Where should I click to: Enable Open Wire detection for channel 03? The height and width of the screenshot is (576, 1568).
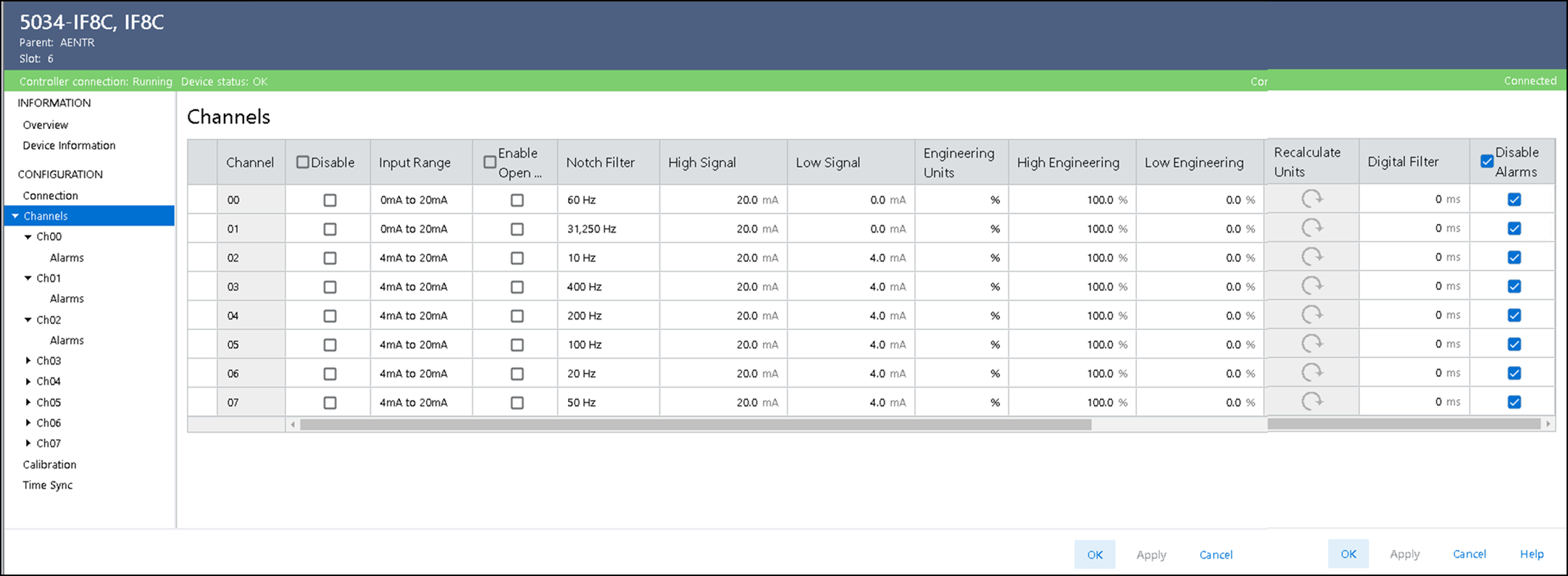pyautogui.click(x=517, y=287)
